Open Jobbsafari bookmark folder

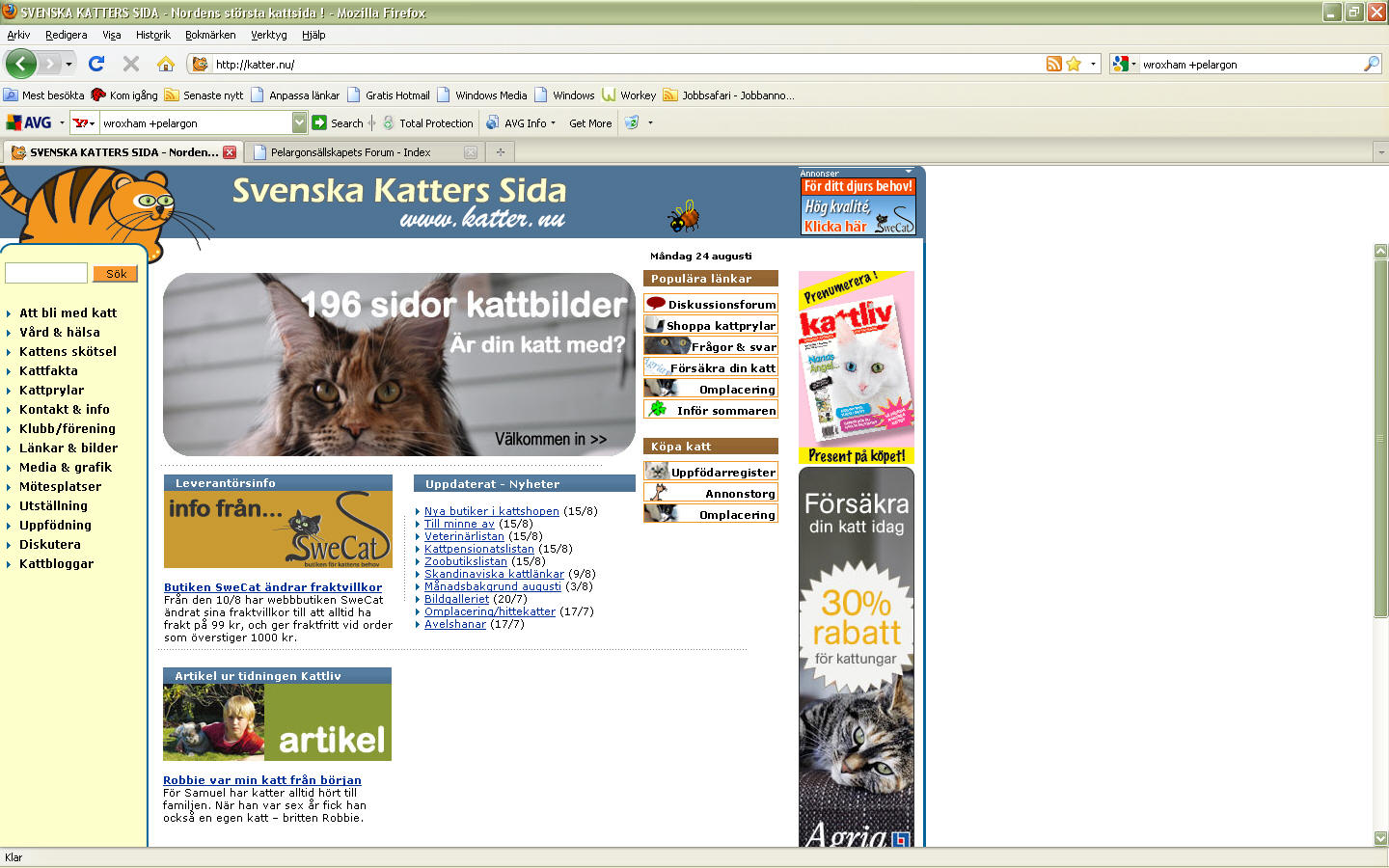728,95
